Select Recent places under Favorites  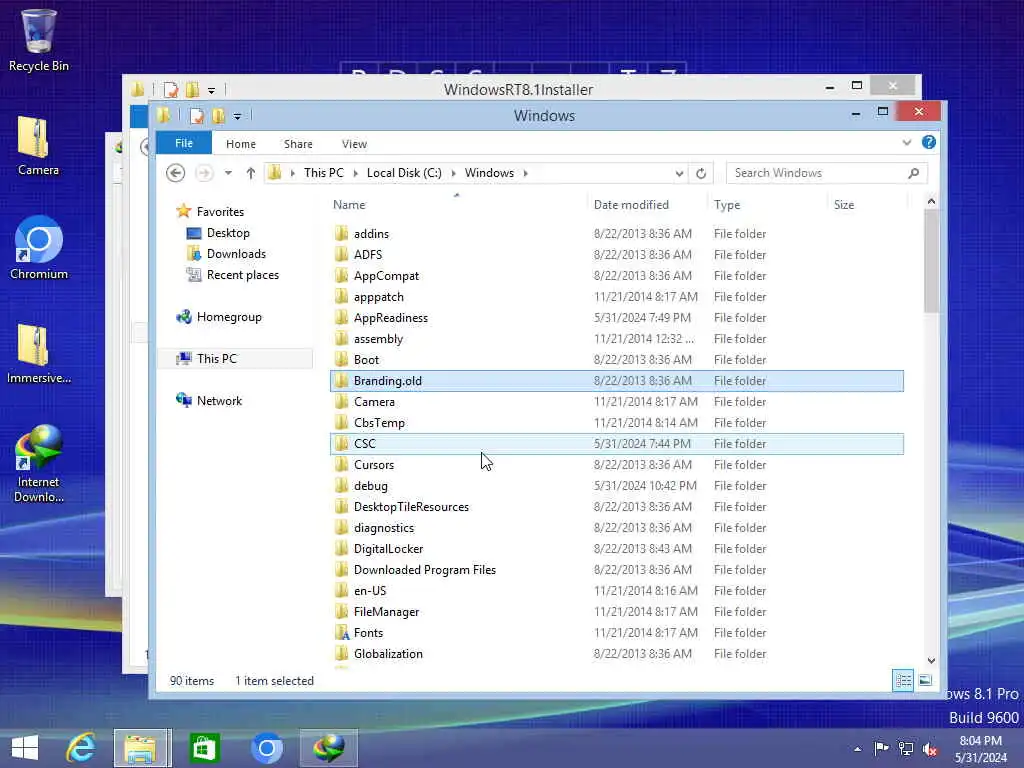click(242, 275)
